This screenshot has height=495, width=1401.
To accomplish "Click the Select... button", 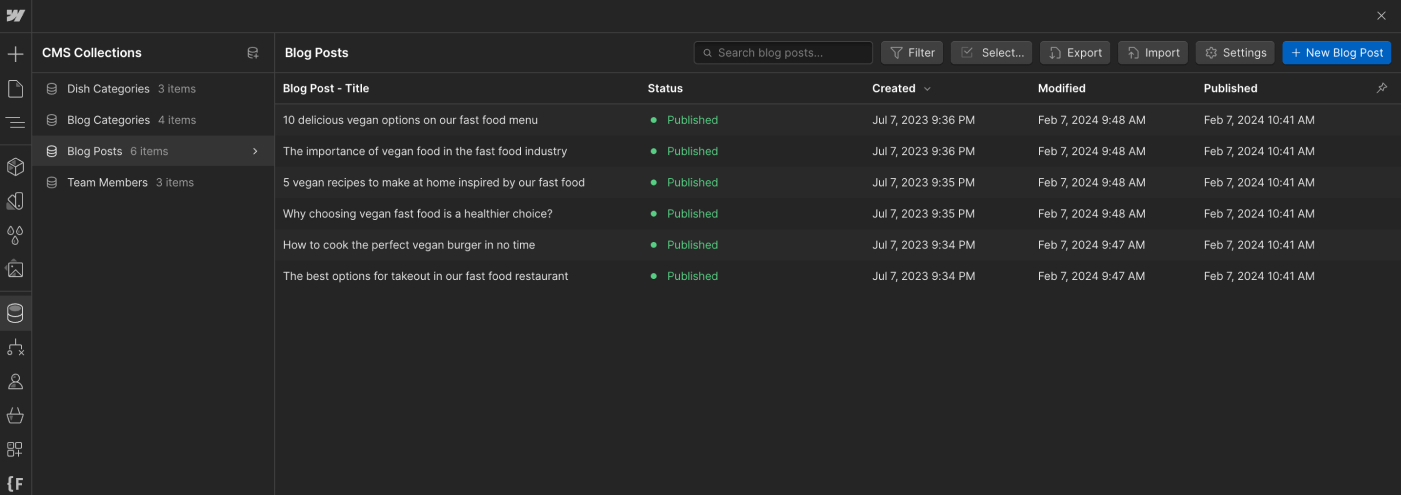I will pyautogui.click(x=991, y=53).
